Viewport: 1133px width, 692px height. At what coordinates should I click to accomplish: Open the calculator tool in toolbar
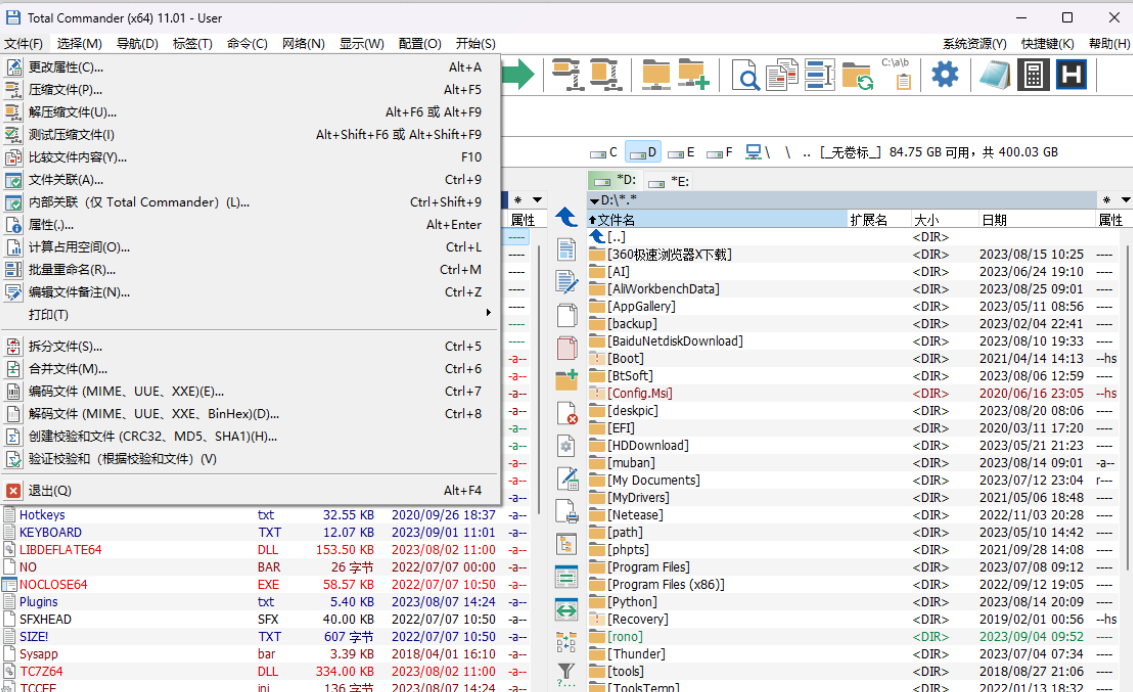pos(1033,75)
